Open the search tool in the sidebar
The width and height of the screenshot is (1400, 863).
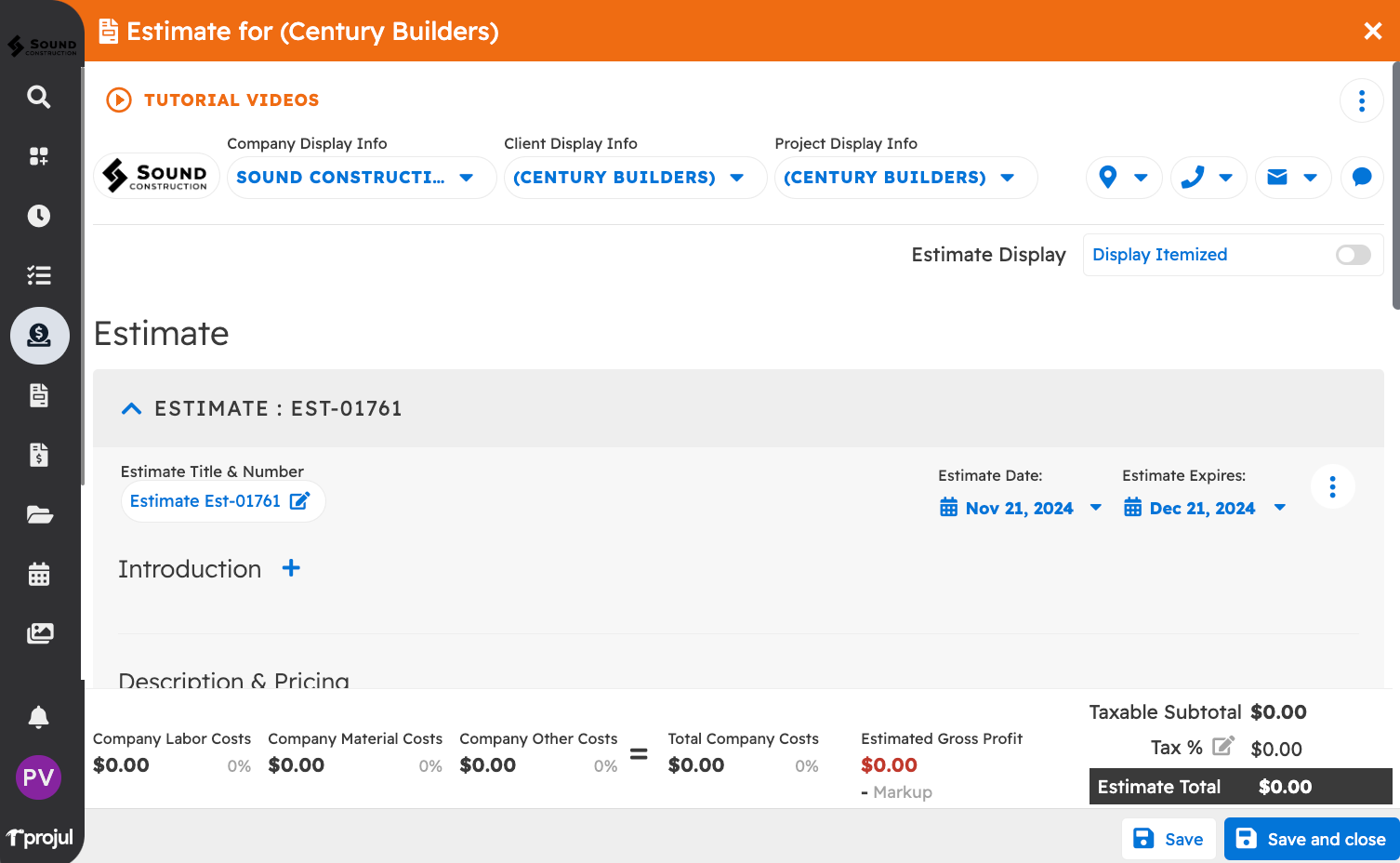(38, 97)
